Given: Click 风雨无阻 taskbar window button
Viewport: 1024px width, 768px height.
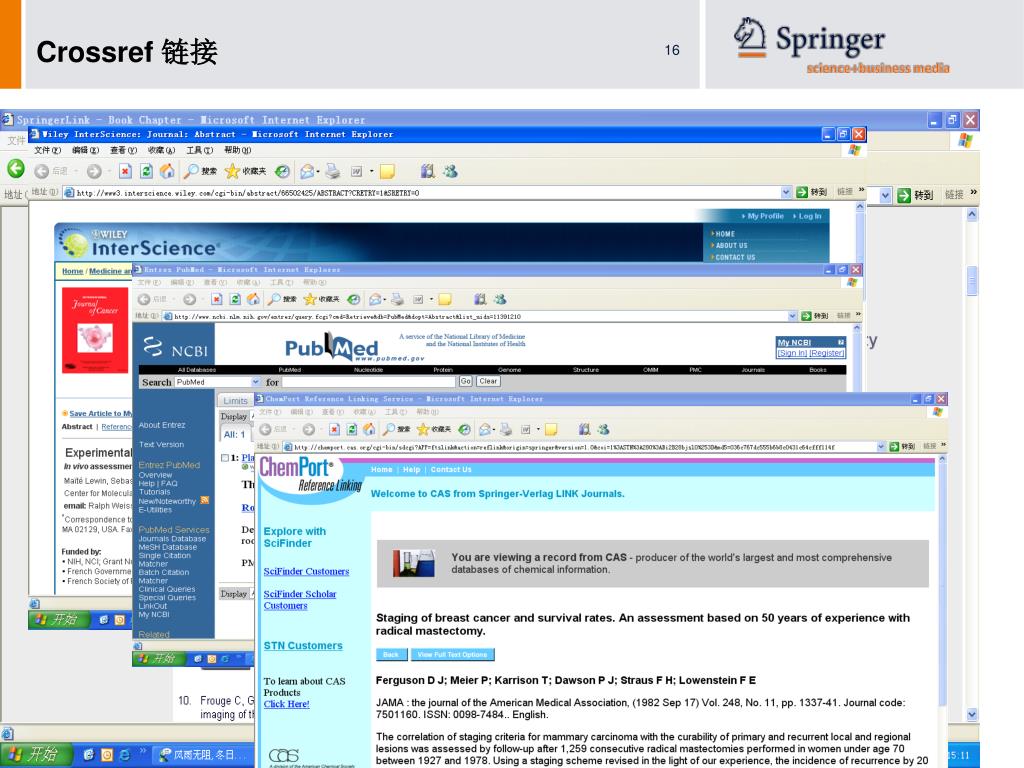Looking at the screenshot, I should 204,754.
